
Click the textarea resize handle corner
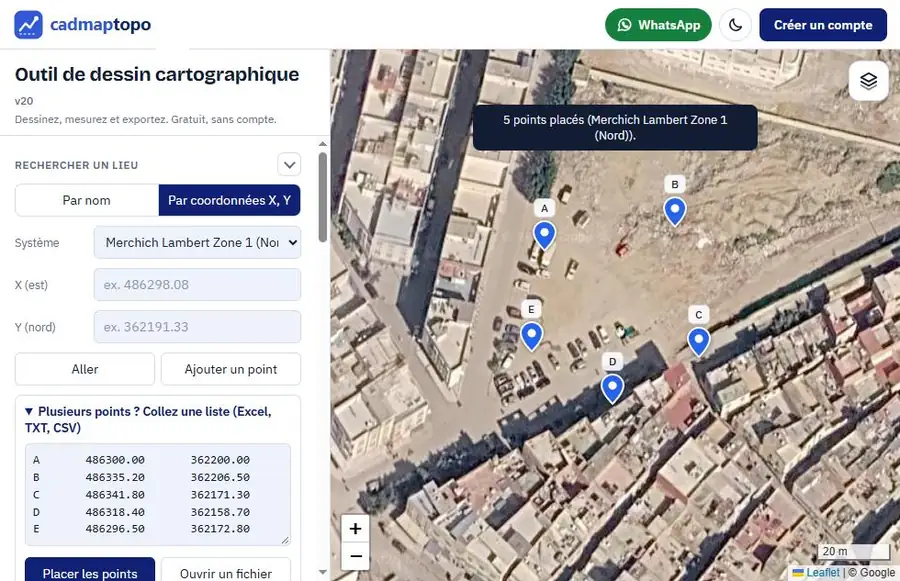coord(285,540)
